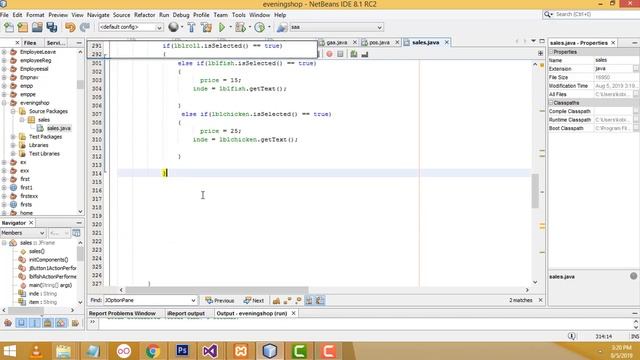Collapse the eveningshop project node
640x360 pixels.
4,103
